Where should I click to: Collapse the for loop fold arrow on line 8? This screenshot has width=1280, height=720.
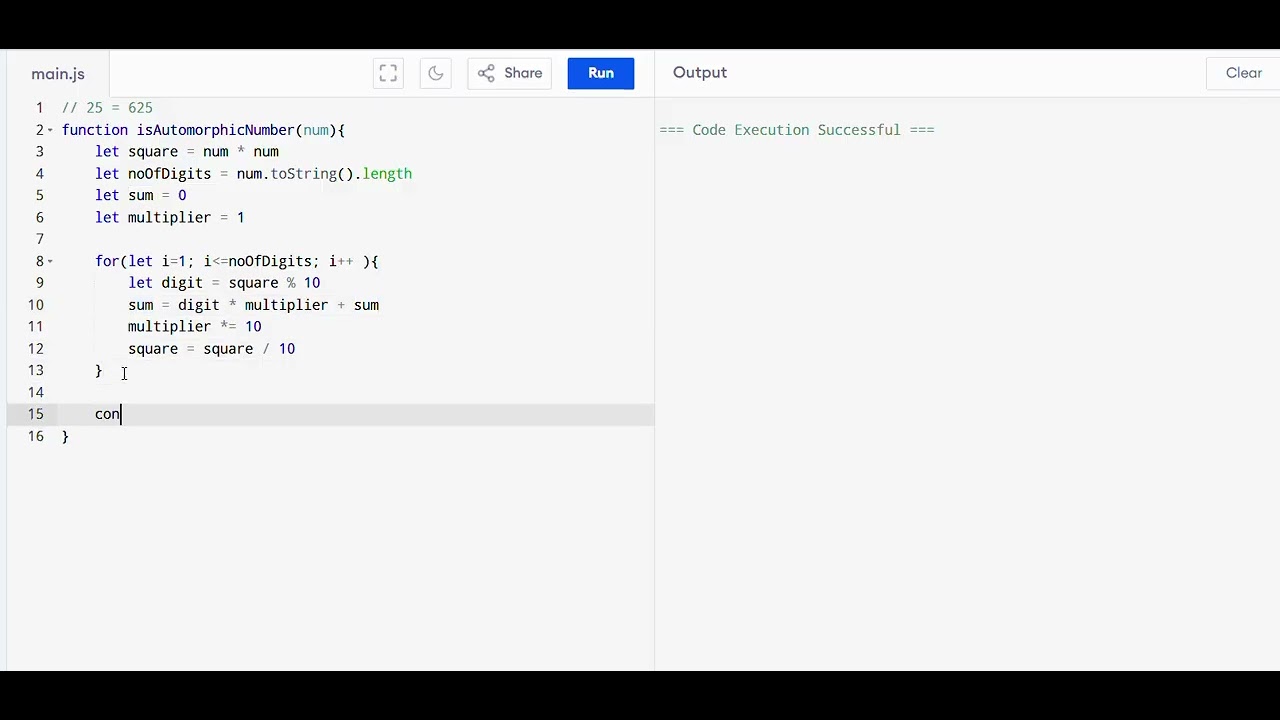tap(51, 262)
